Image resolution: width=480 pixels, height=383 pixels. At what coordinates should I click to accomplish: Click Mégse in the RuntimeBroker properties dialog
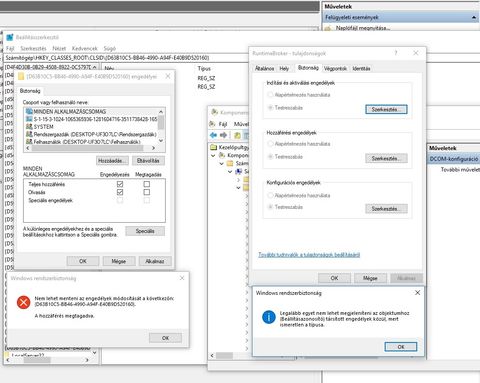[x=370, y=278]
